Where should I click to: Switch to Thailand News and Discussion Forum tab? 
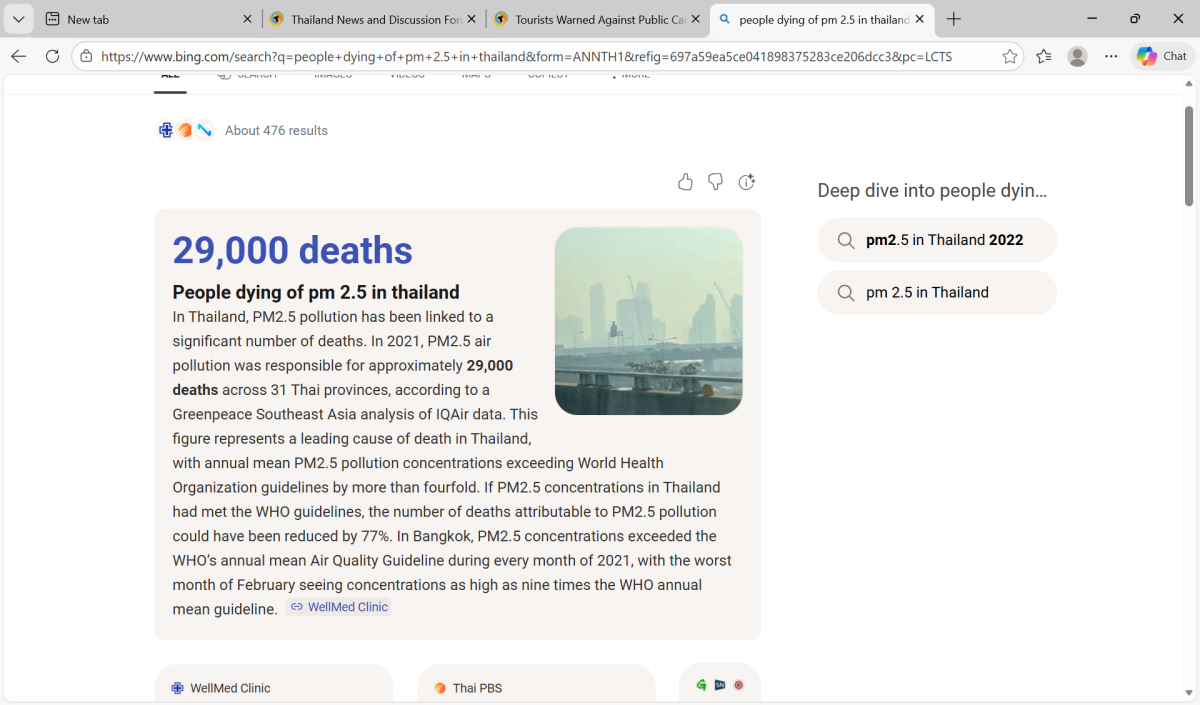(x=375, y=19)
